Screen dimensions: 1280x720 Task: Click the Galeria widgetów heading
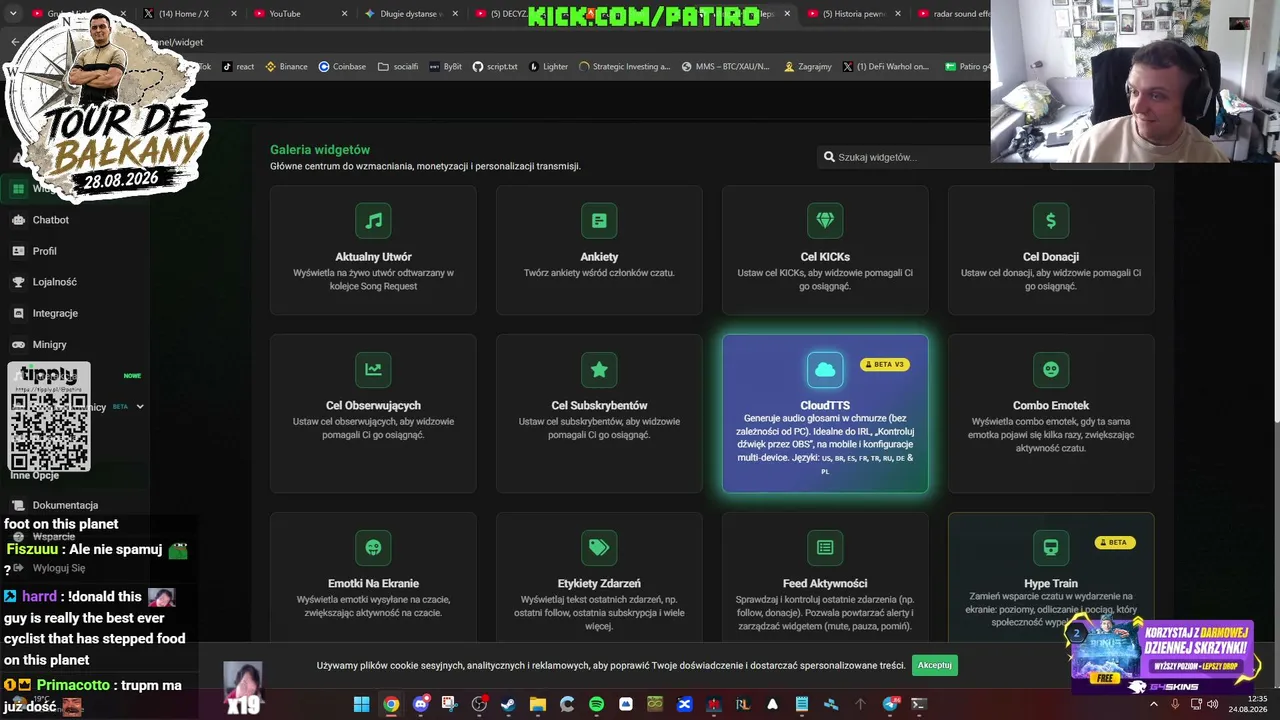coord(320,150)
